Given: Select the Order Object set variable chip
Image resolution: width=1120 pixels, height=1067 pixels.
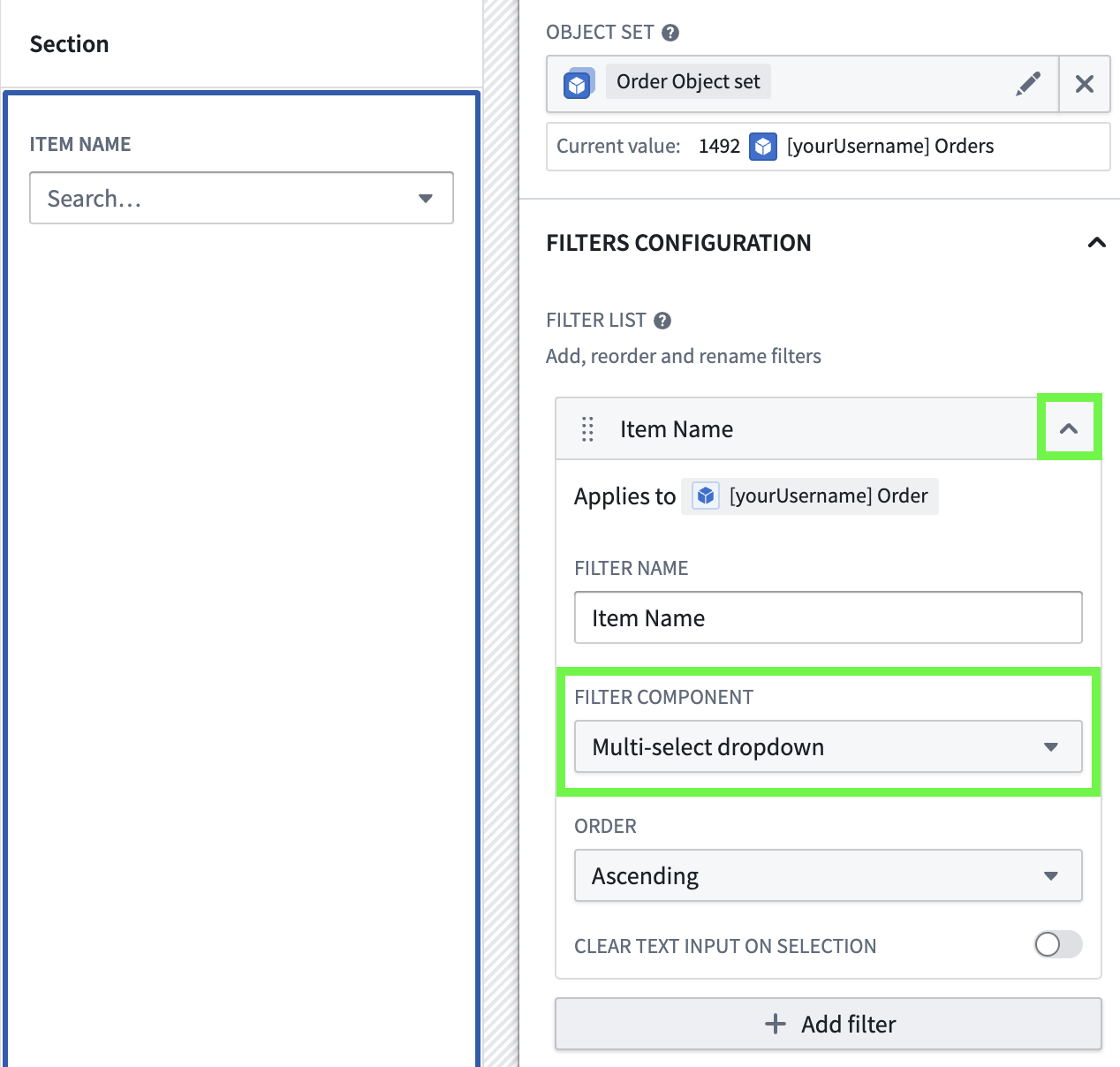Looking at the screenshot, I should [688, 82].
